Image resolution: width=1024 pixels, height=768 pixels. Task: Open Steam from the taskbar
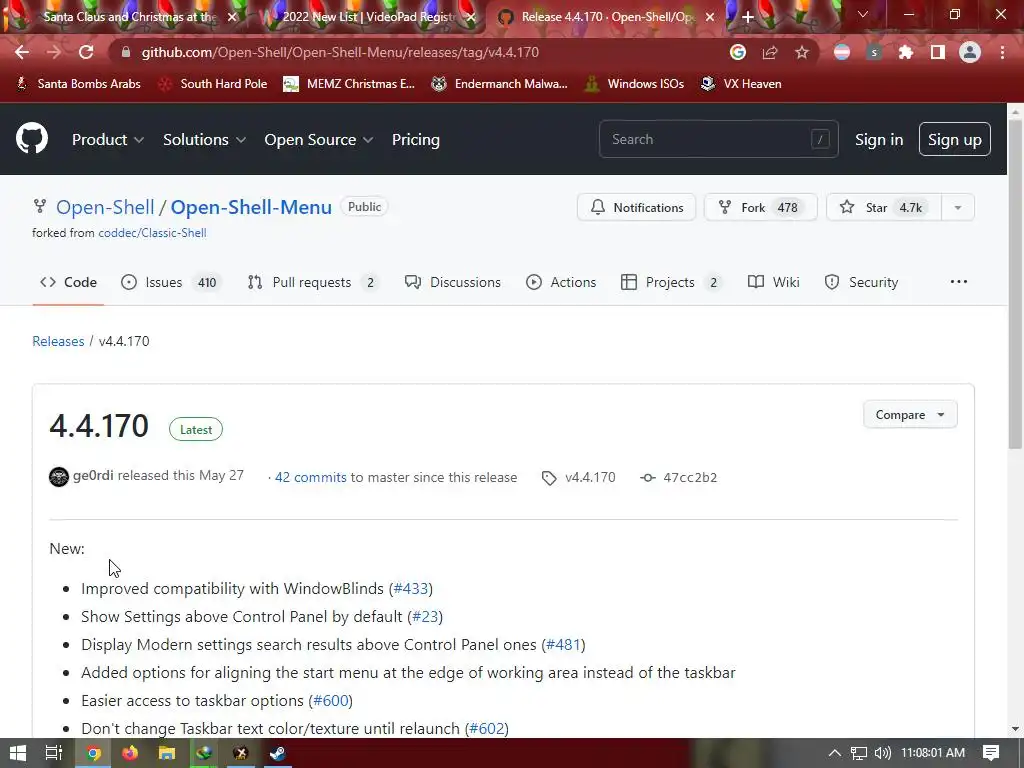click(x=278, y=753)
